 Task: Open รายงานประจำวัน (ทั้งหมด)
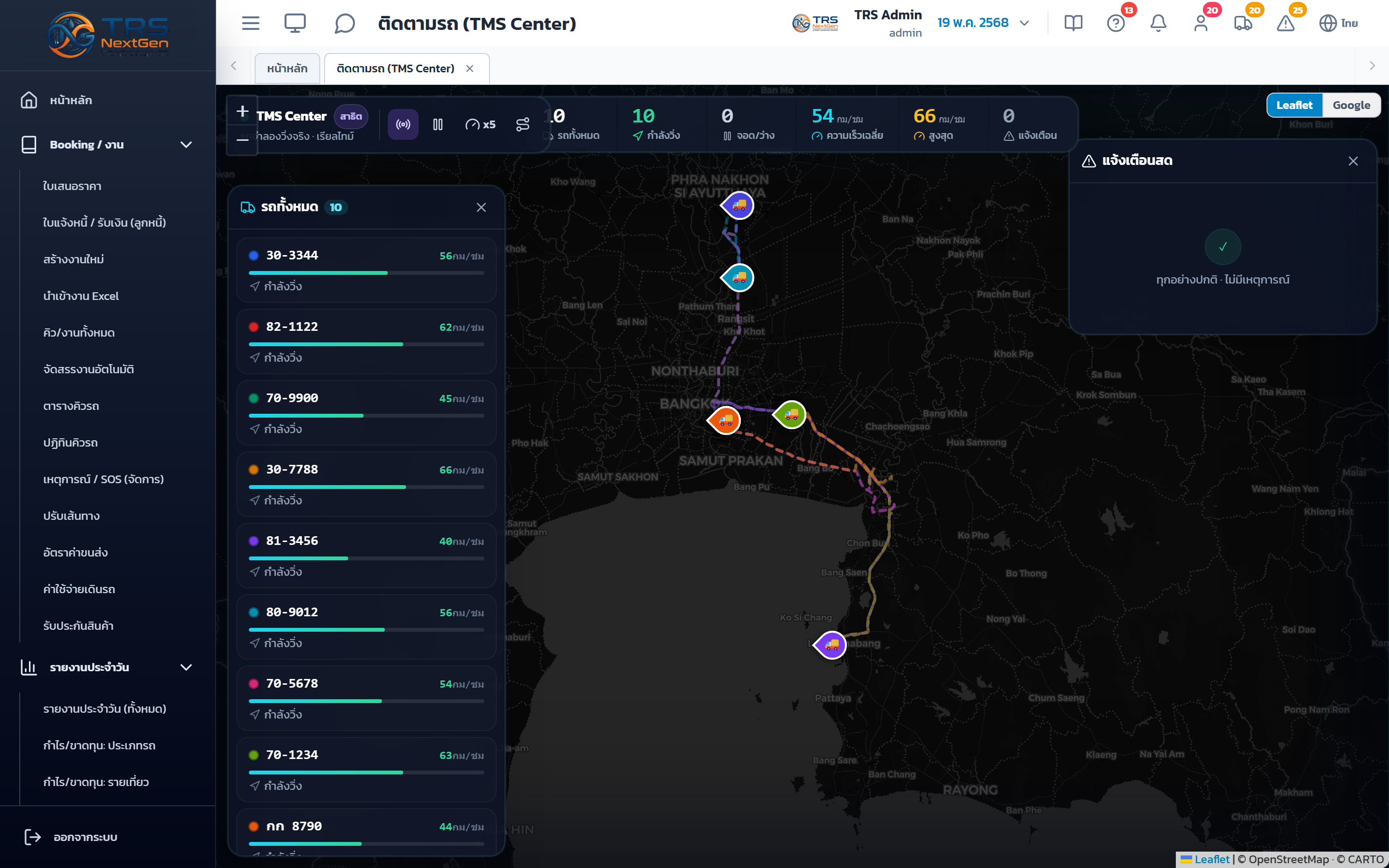point(105,708)
